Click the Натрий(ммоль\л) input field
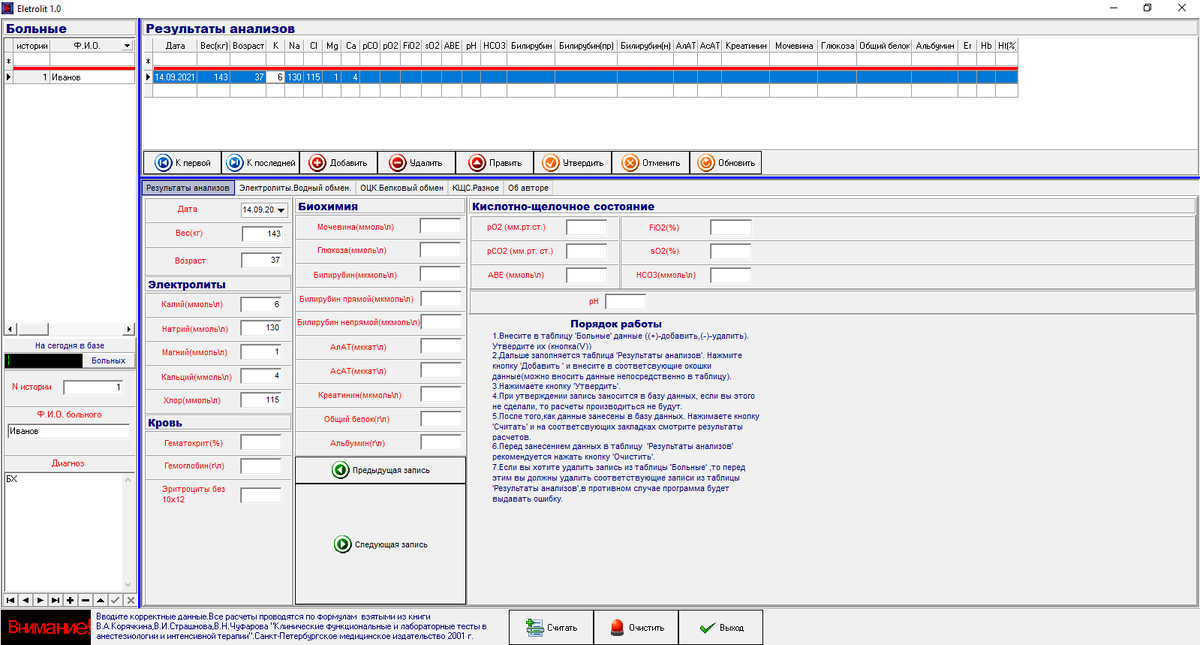The width and height of the screenshot is (1200, 645). tap(263, 328)
